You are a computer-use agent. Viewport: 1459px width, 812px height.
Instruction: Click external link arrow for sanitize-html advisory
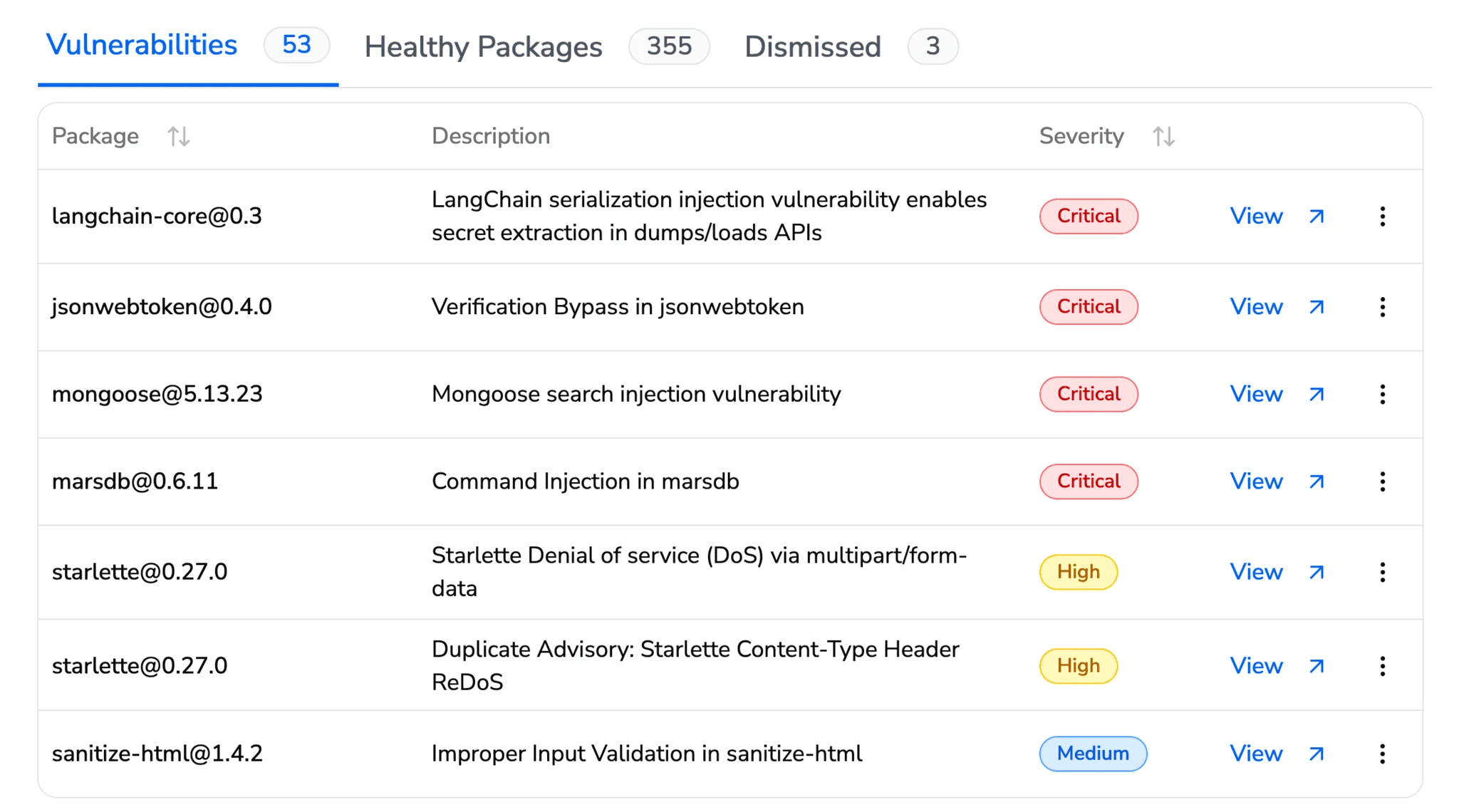pos(1317,754)
